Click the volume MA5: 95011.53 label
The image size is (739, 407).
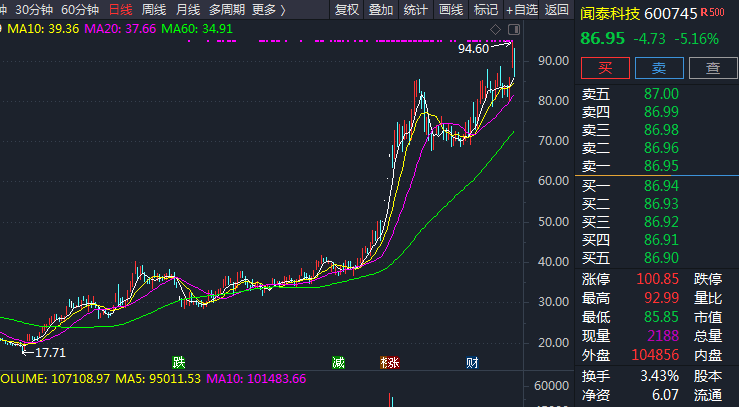coord(158,378)
